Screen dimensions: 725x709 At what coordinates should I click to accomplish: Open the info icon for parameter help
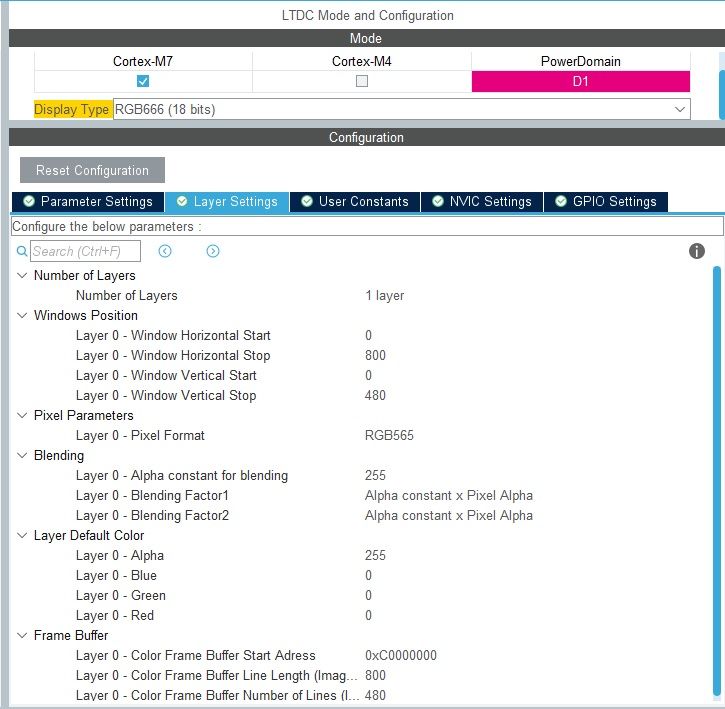pos(697,251)
